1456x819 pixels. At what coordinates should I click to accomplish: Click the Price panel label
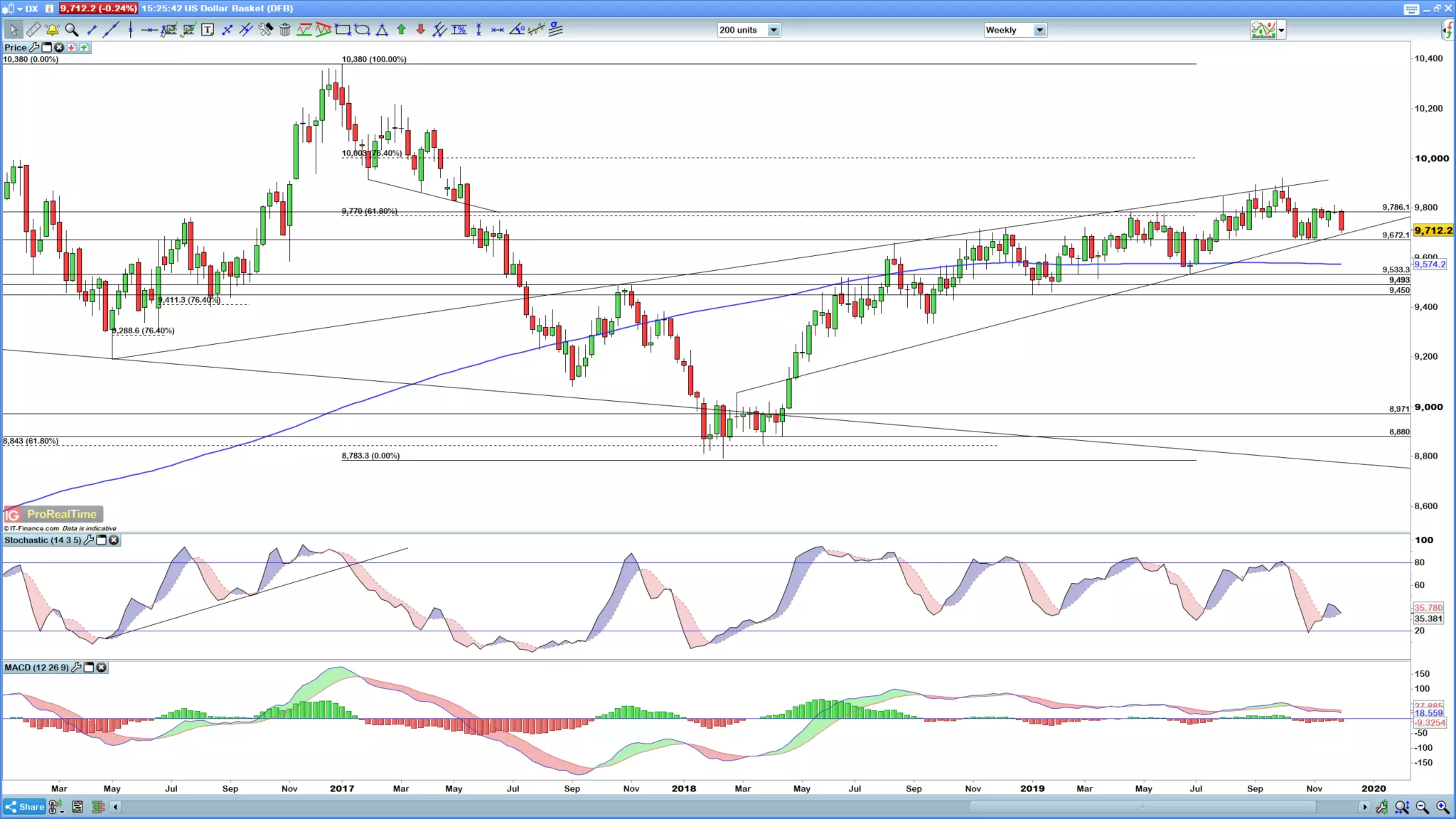(15, 48)
